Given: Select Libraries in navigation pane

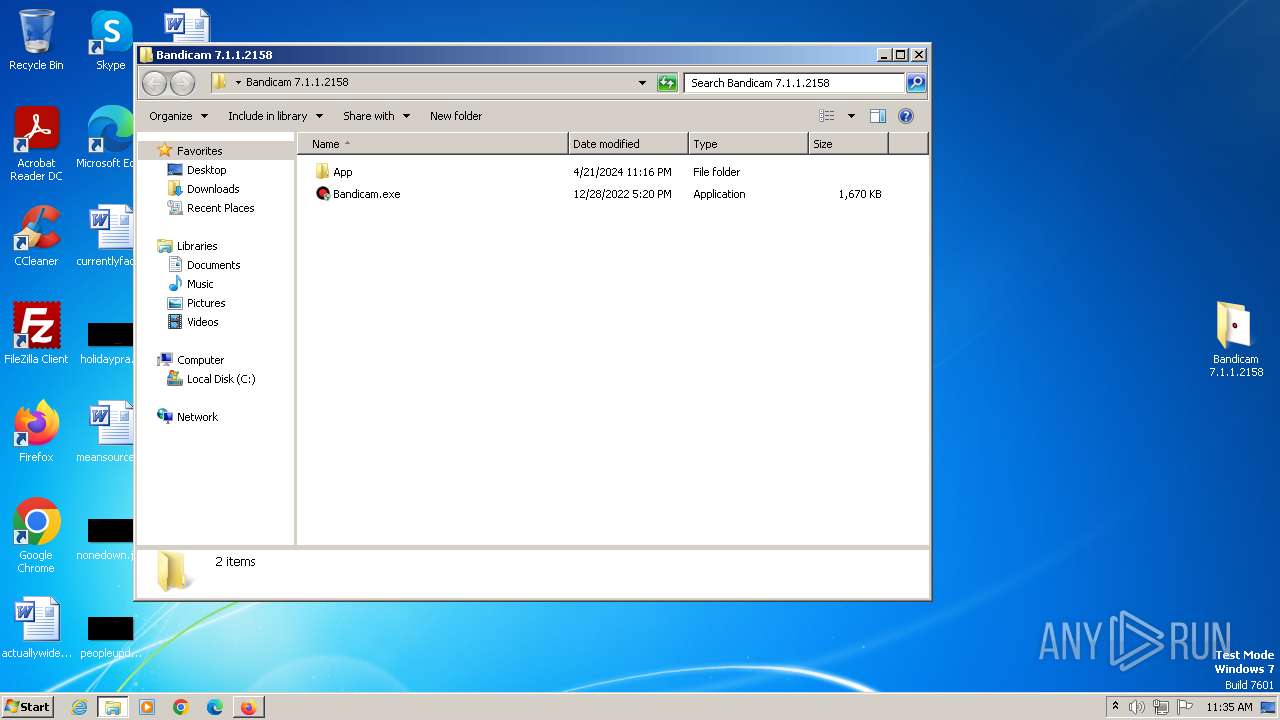Looking at the screenshot, I should tap(197, 246).
